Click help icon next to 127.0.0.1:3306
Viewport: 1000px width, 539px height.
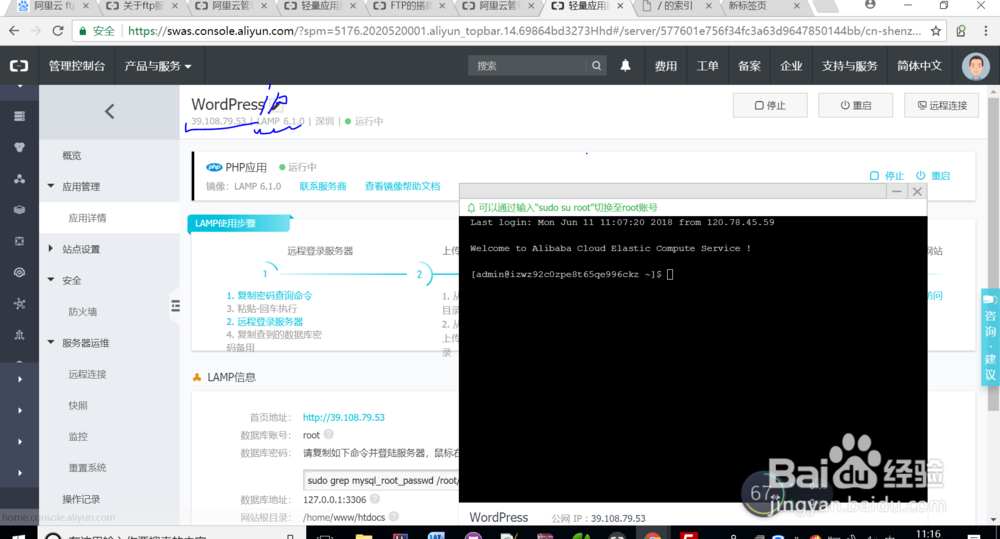pyautogui.click(x=375, y=499)
